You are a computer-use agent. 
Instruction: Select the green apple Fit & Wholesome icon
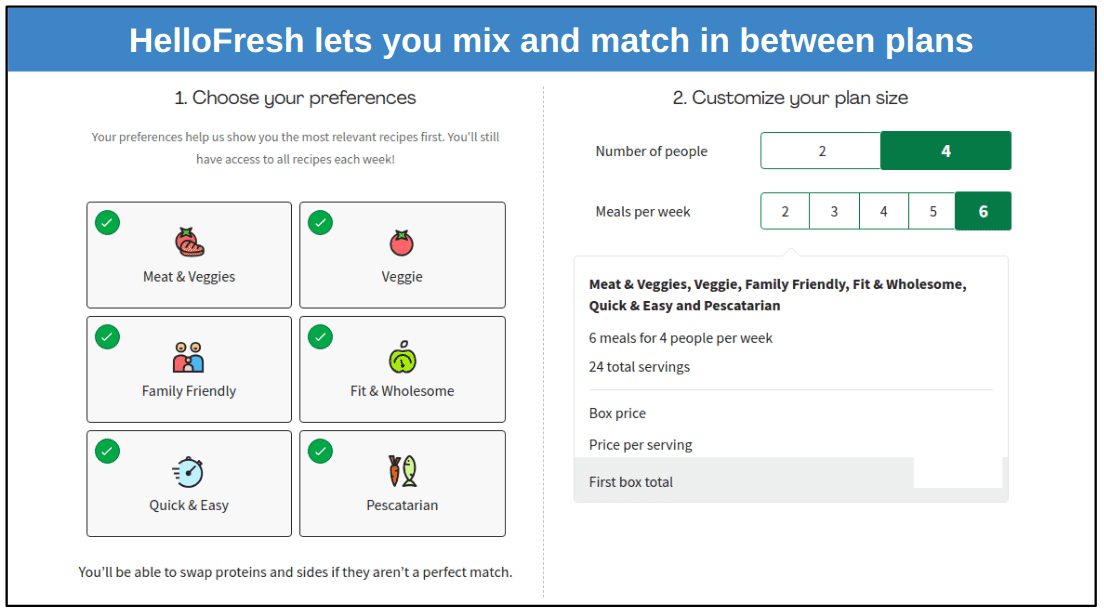click(x=402, y=357)
